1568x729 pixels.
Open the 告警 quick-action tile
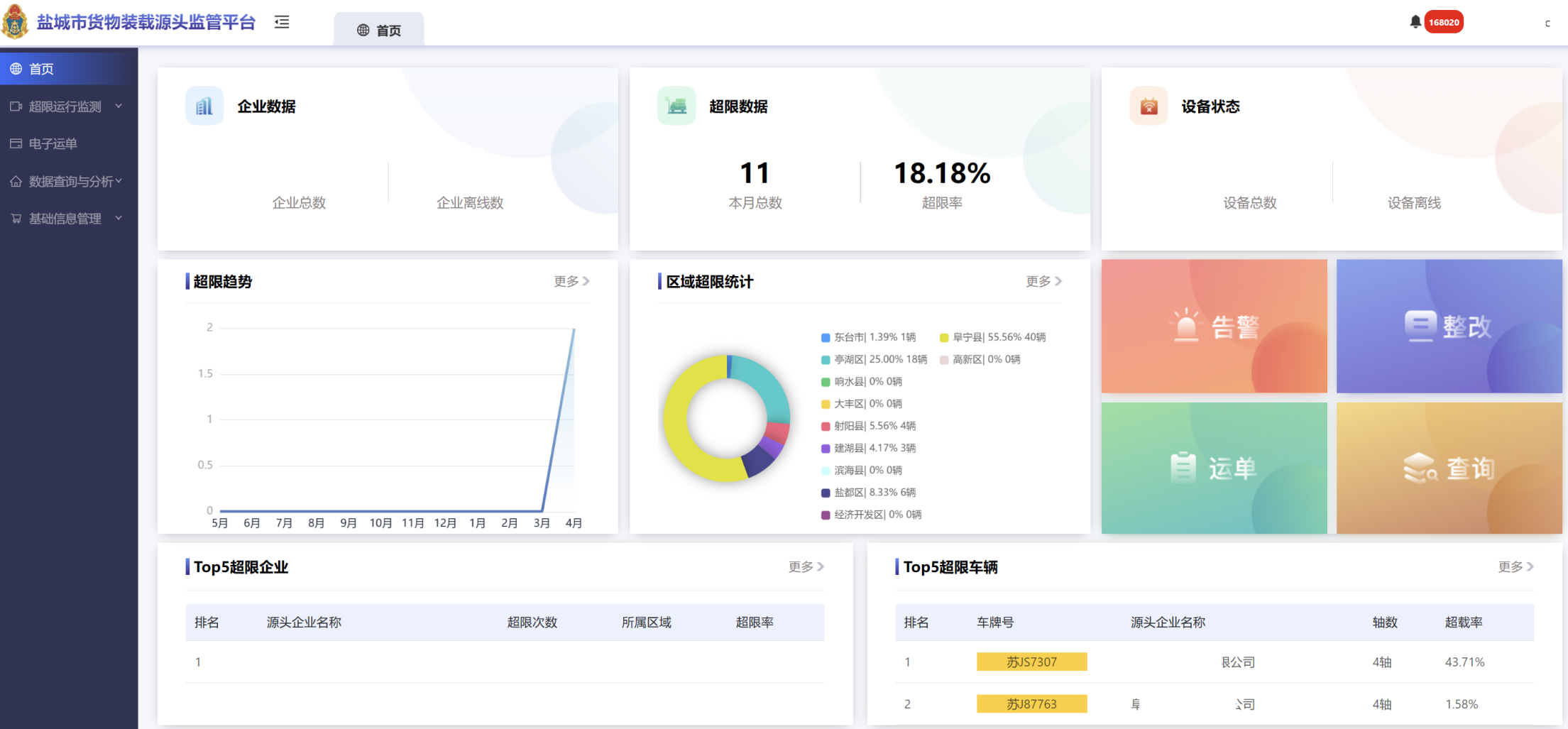(1214, 326)
